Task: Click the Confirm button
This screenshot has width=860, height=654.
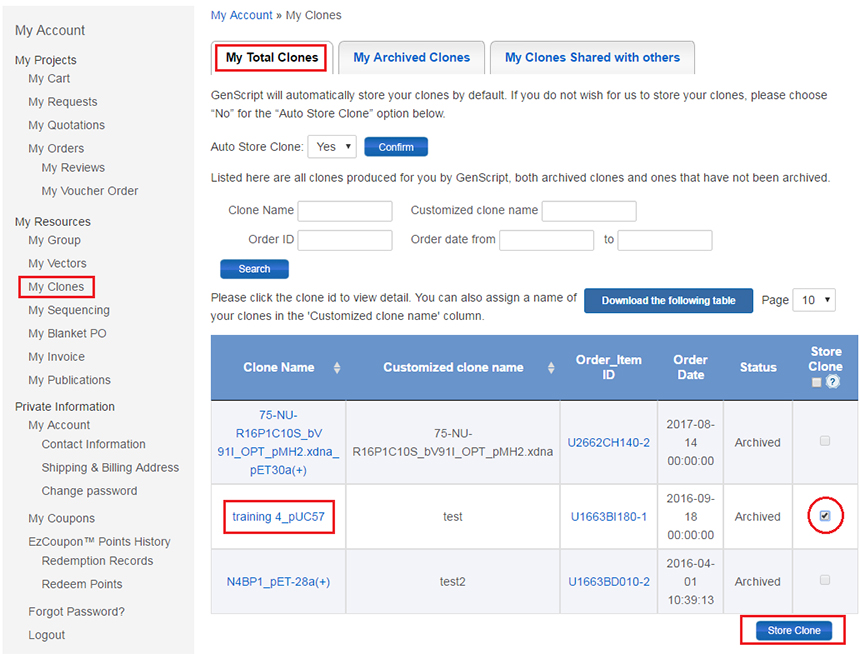Action: tap(396, 147)
